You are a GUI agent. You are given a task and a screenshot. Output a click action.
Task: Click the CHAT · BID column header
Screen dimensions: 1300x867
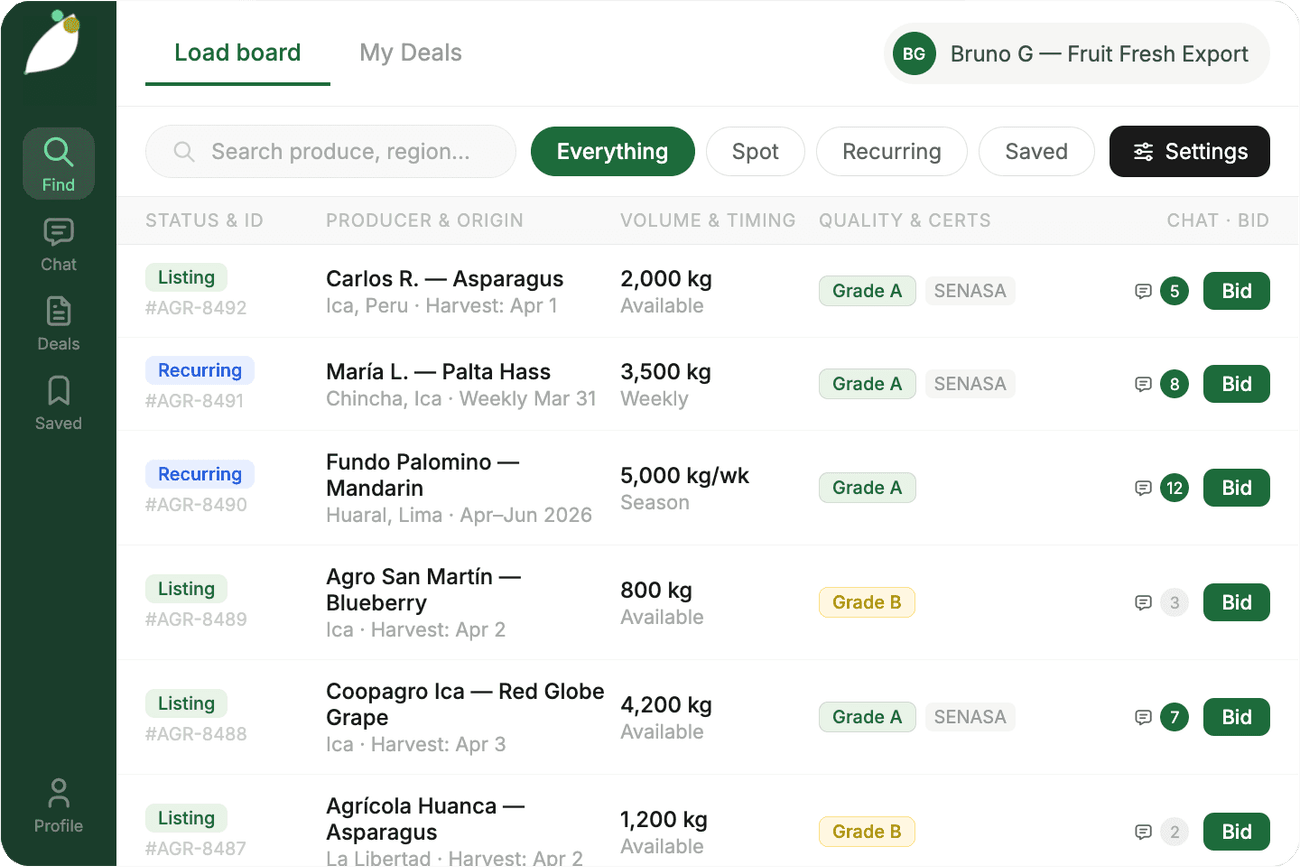tap(1218, 221)
